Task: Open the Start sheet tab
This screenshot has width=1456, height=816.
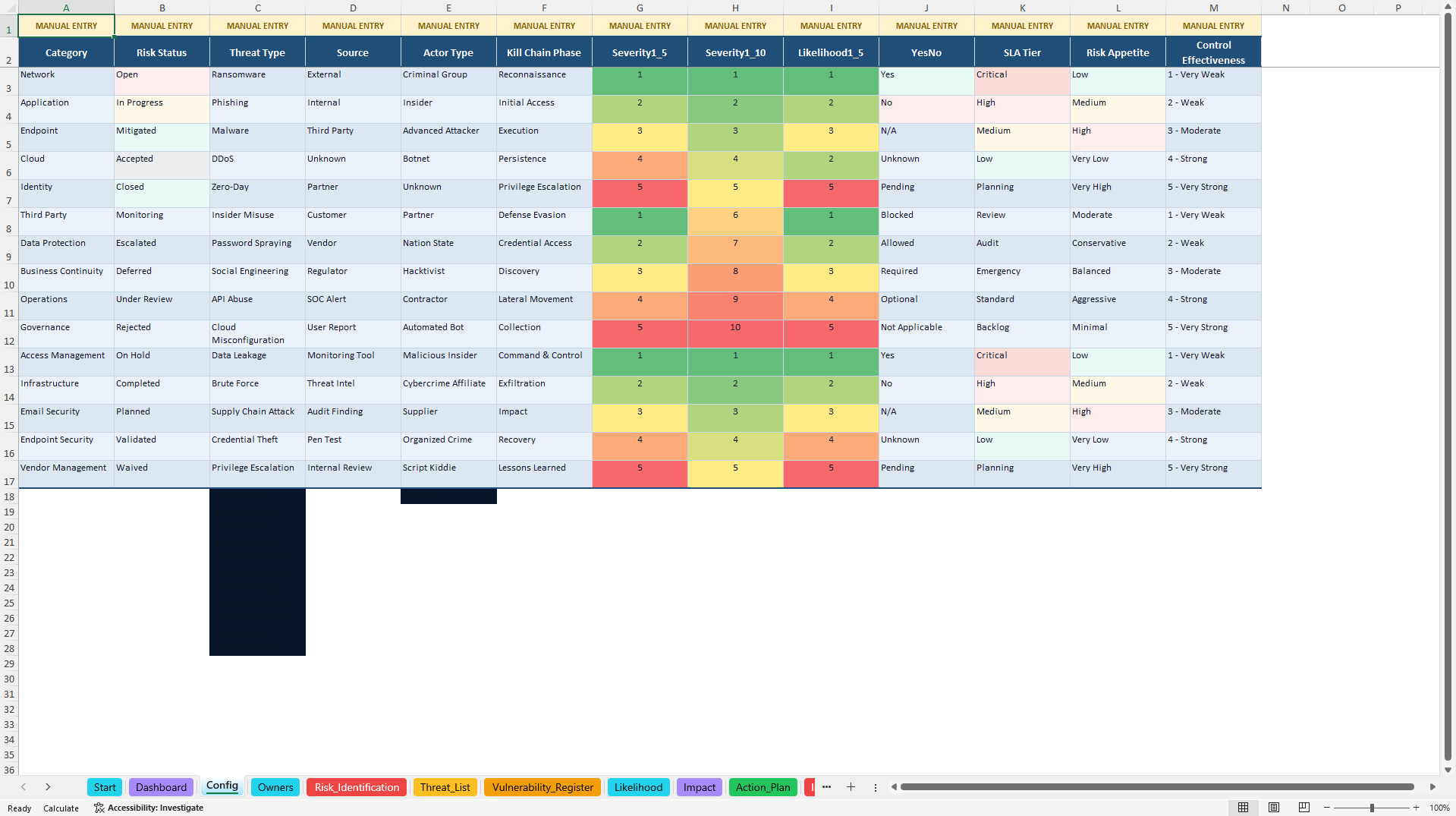Action: pyautogui.click(x=105, y=787)
